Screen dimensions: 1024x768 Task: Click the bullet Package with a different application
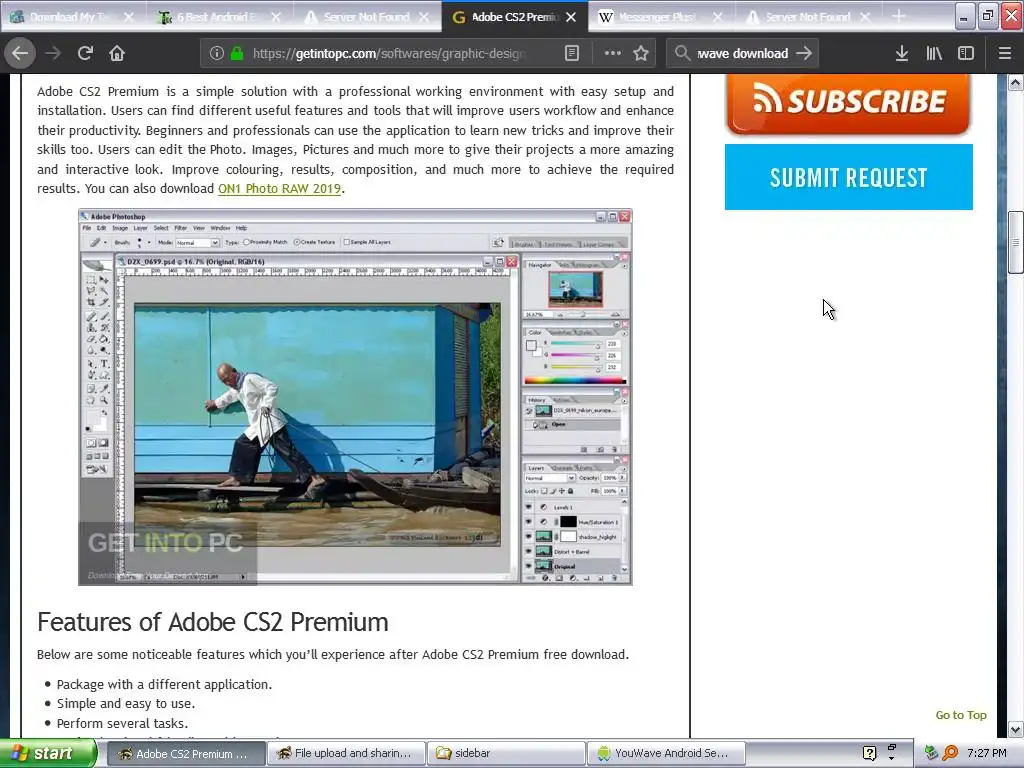(164, 684)
